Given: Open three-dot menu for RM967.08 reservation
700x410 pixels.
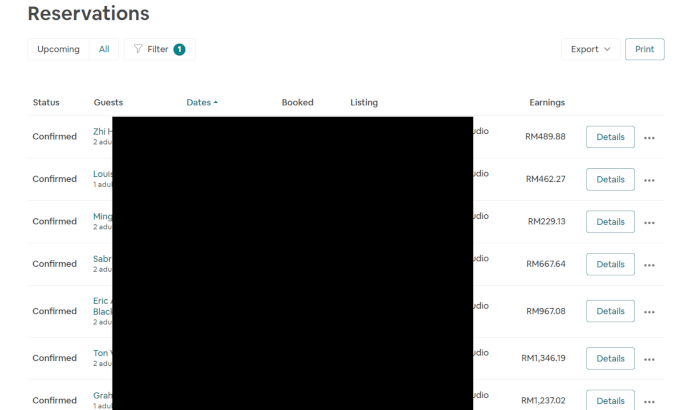Looking at the screenshot, I should (649, 312).
